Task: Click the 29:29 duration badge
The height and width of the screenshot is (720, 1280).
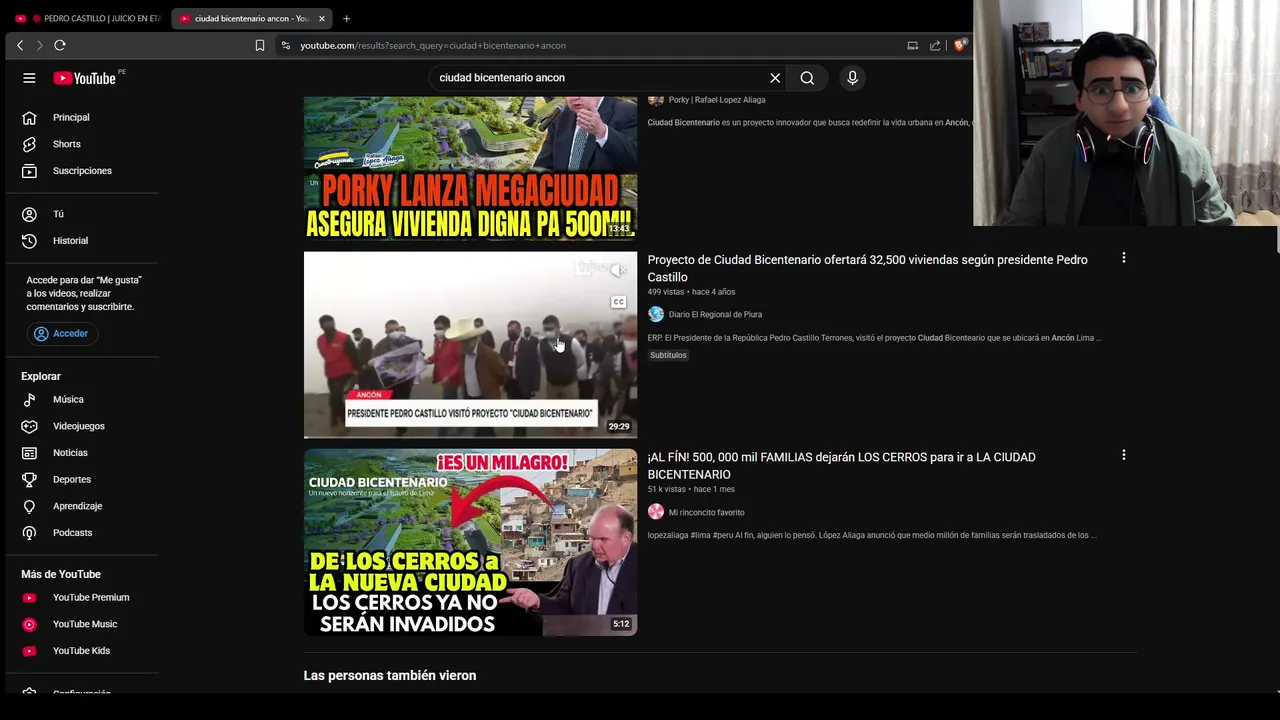Action: (x=619, y=426)
